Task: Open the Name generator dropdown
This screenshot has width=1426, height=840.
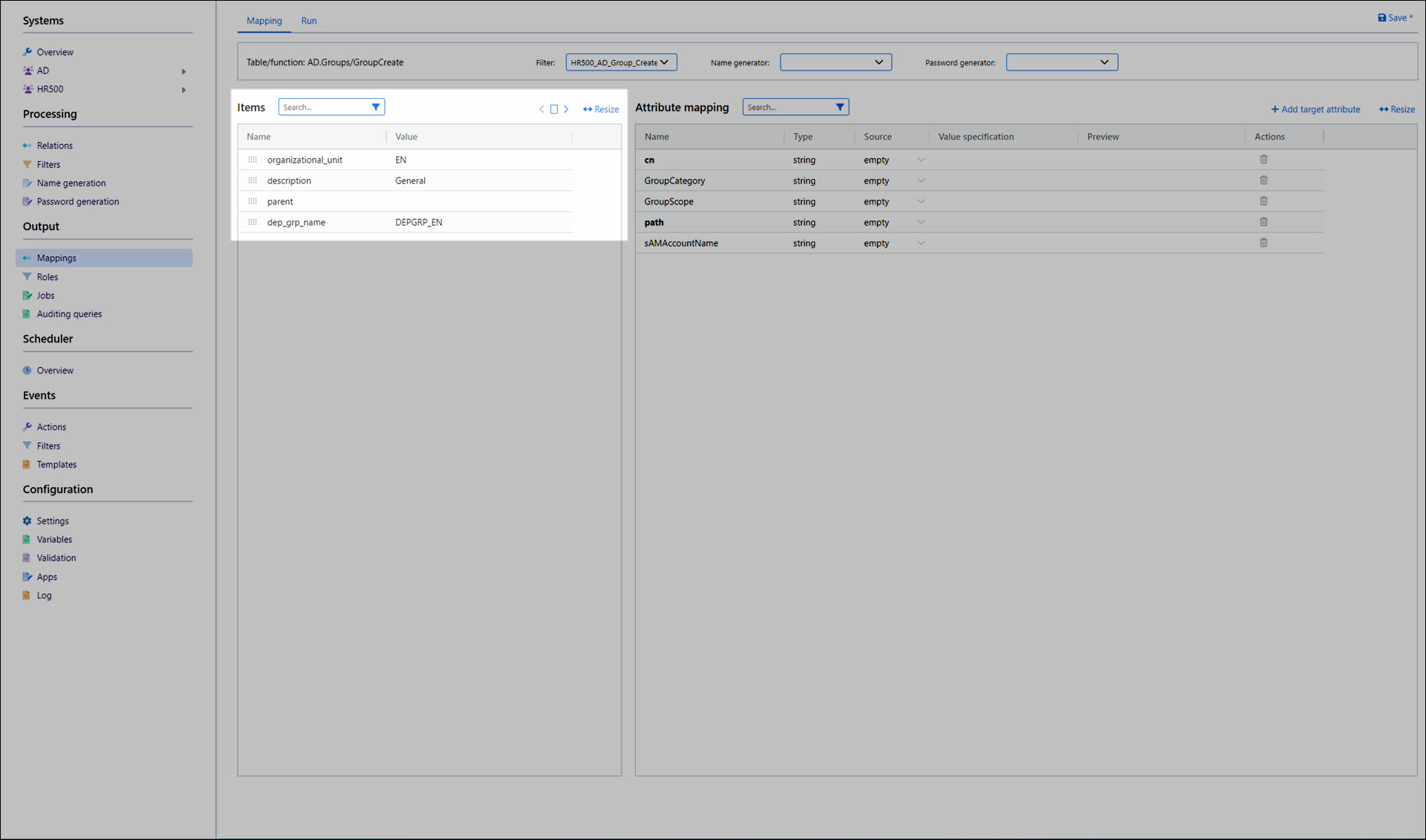Action: coord(836,62)
